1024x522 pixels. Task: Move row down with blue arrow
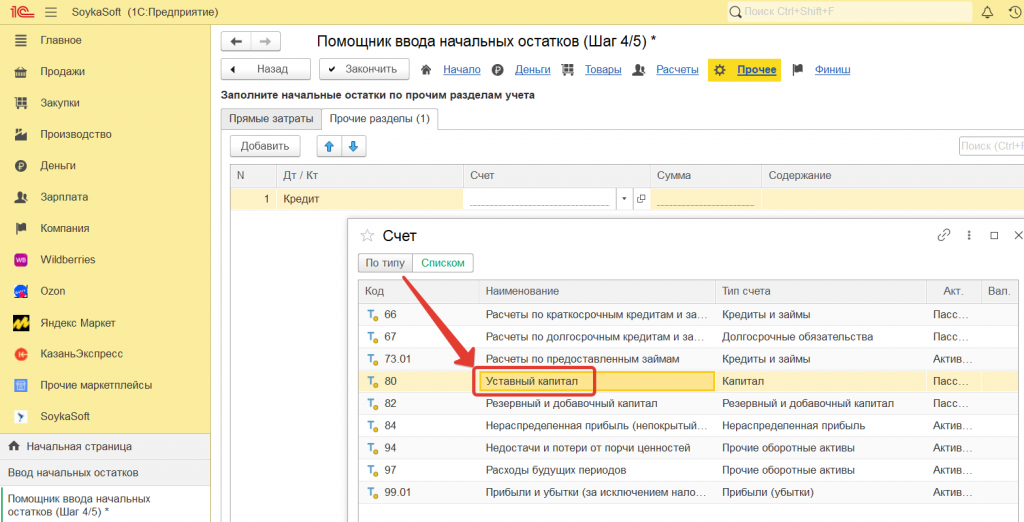coord(352,146)
